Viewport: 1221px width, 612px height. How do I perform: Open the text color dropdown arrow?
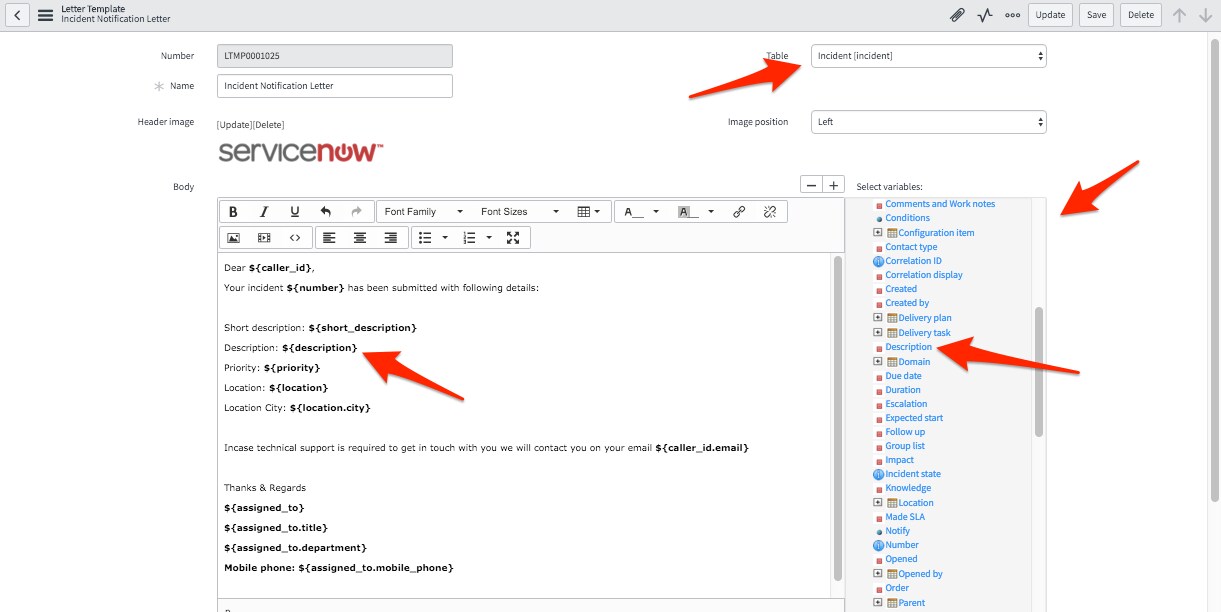[656, 212]
